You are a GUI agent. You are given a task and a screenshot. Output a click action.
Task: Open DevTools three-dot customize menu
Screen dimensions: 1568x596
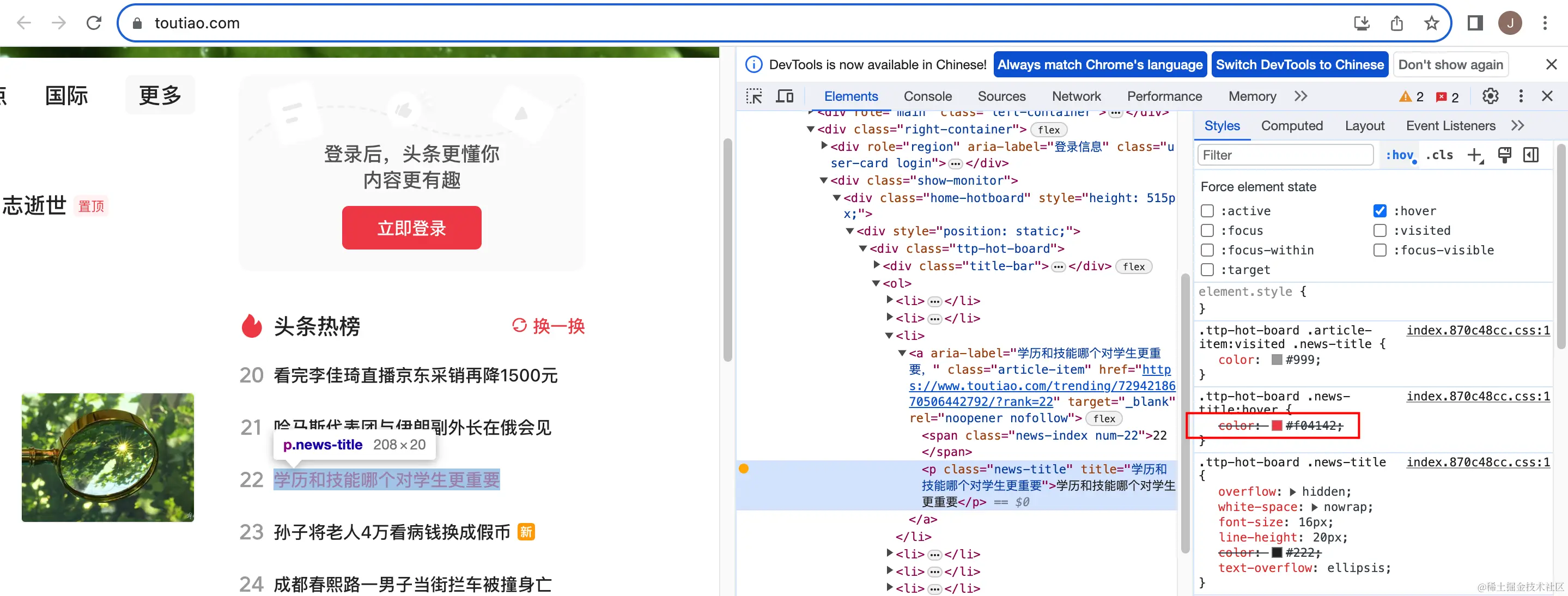tap(1521, 96)
